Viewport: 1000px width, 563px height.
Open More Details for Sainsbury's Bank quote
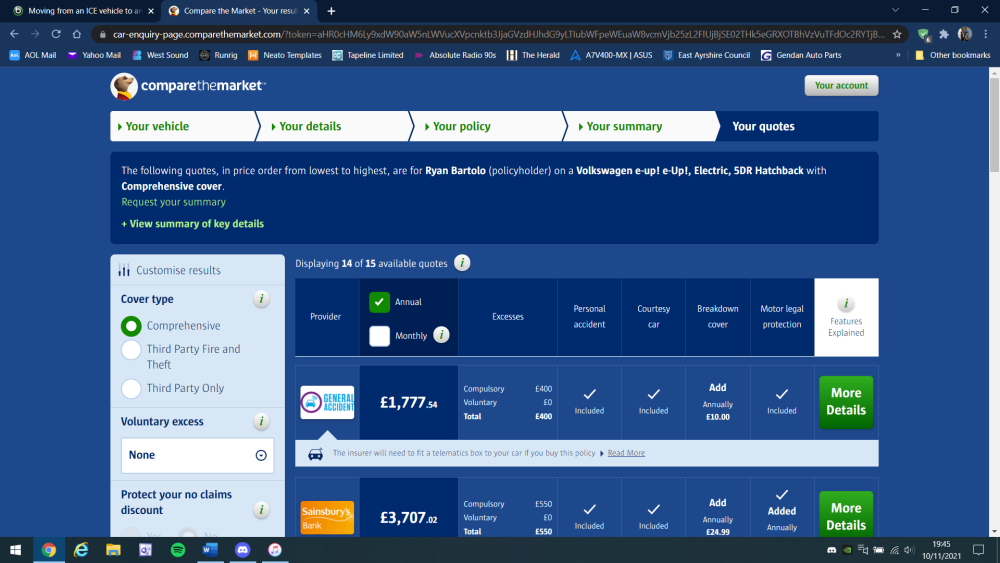846,514
